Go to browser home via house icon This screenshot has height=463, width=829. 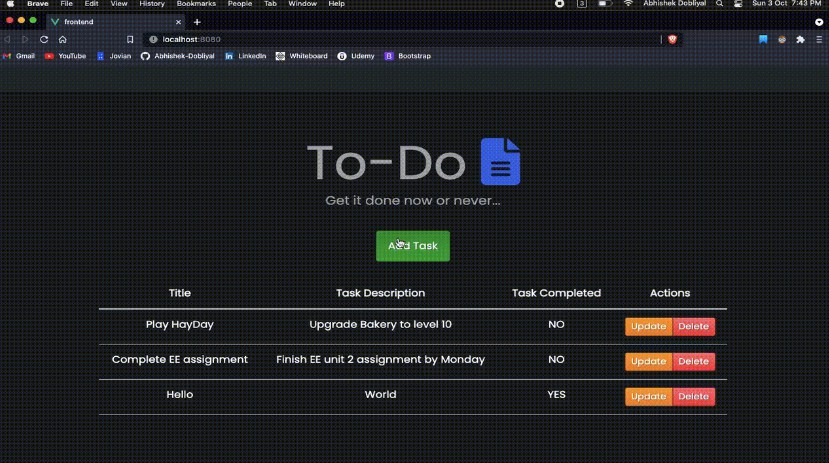62,40
